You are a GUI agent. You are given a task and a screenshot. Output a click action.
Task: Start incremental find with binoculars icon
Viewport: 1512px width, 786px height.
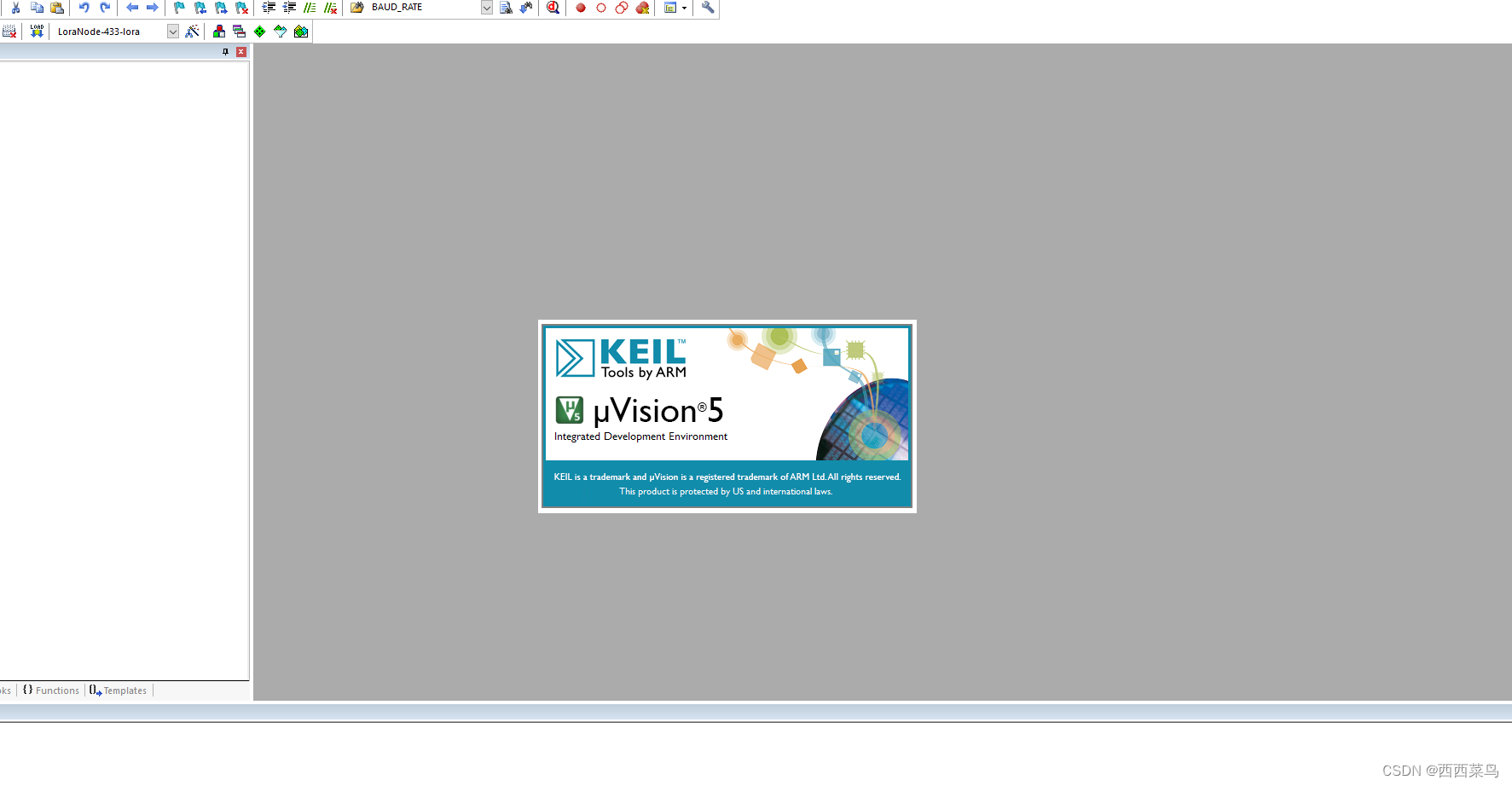[x=526, y=8]
